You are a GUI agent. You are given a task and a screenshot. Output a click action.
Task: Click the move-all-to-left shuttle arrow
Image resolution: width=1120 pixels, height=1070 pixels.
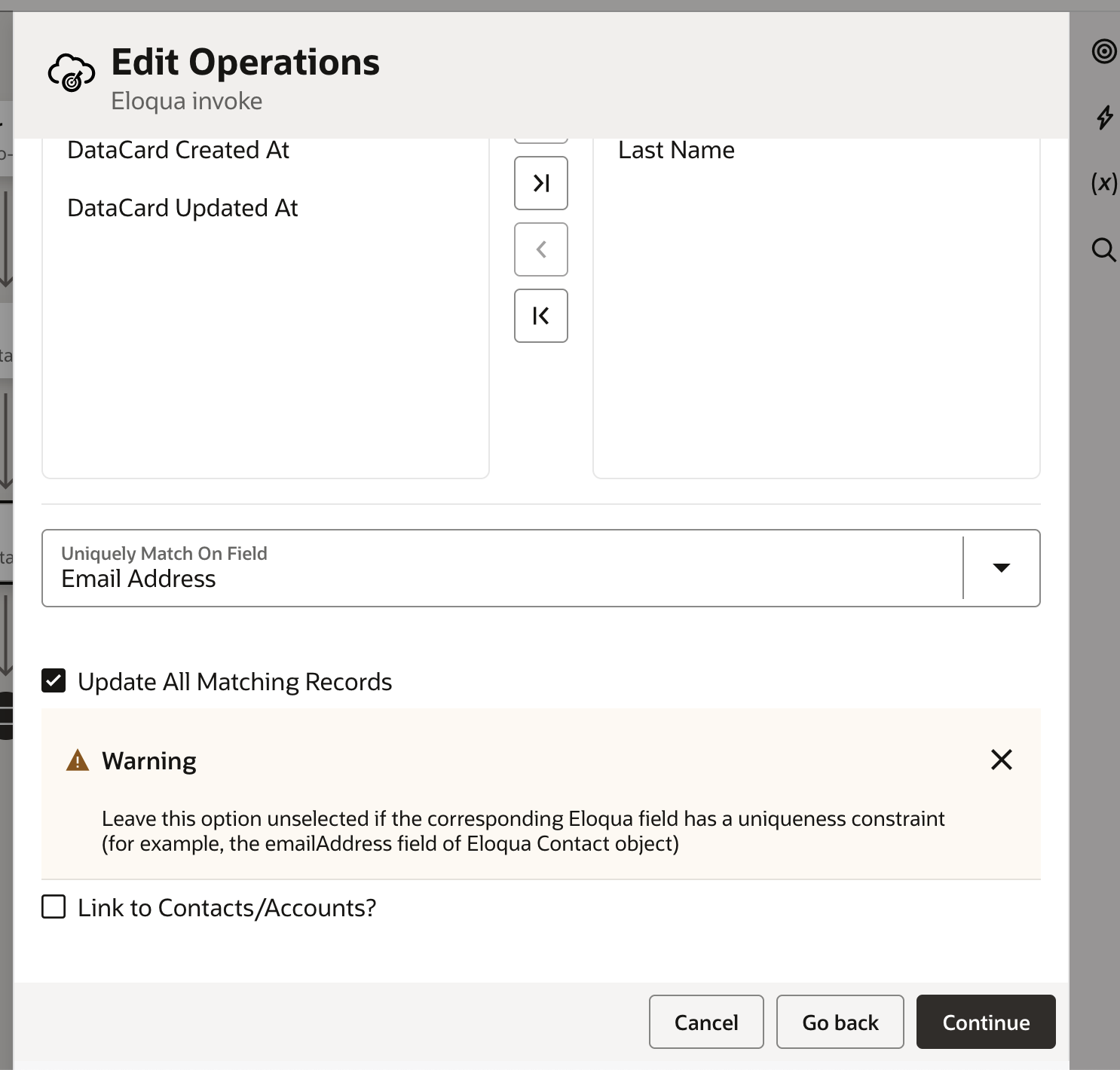(540, 316)
